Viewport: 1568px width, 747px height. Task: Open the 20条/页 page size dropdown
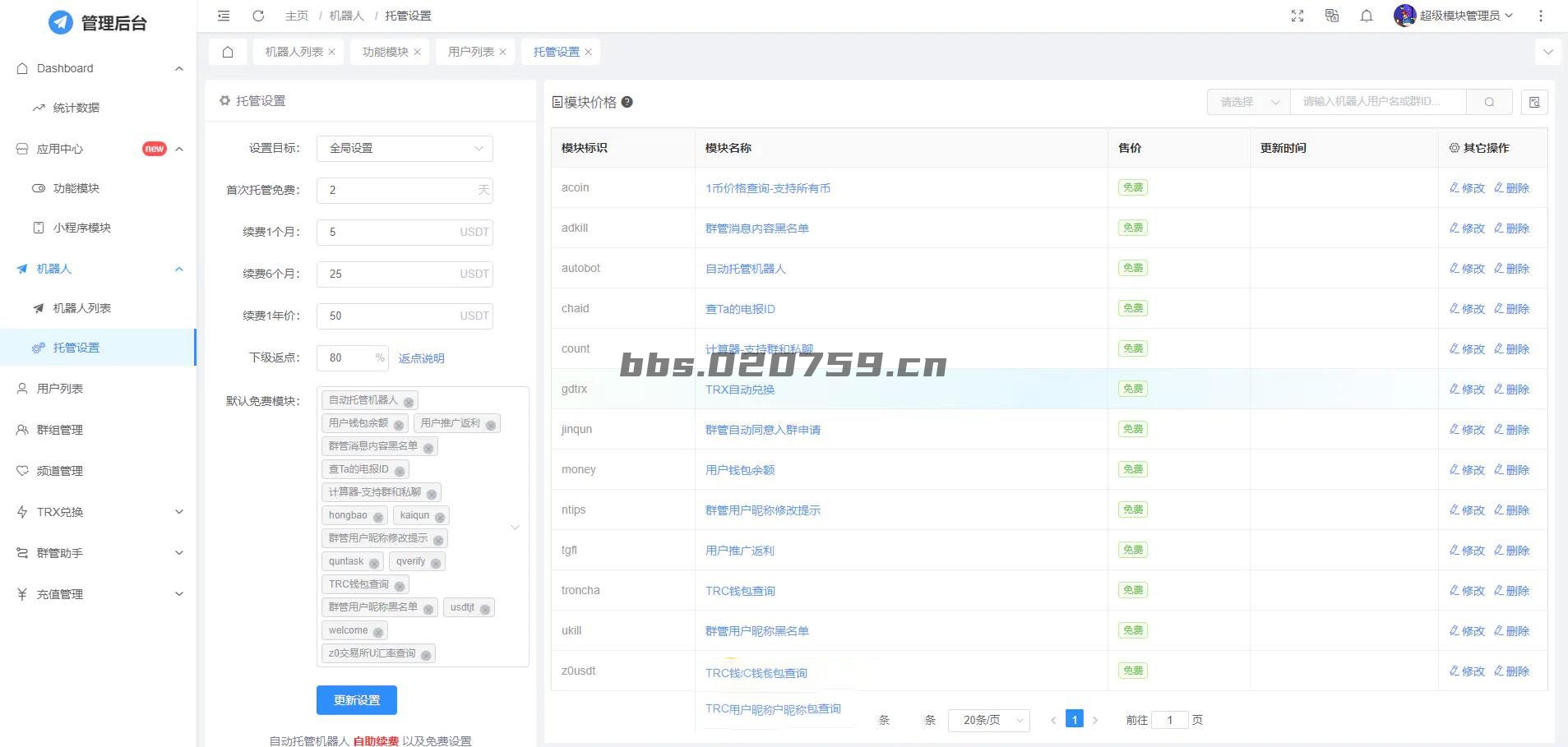tap(988, 720)
